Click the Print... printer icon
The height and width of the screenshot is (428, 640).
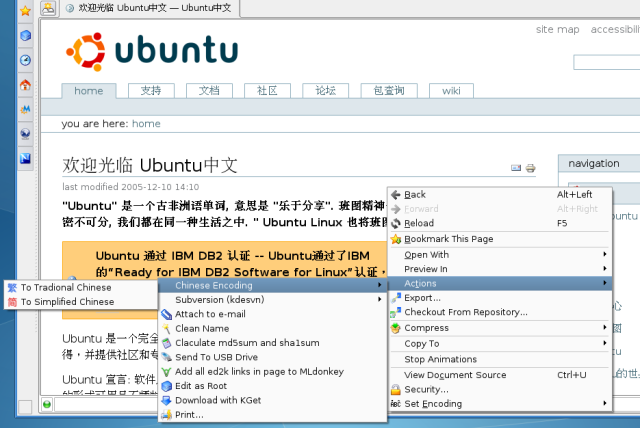click(x=166, y=415)
